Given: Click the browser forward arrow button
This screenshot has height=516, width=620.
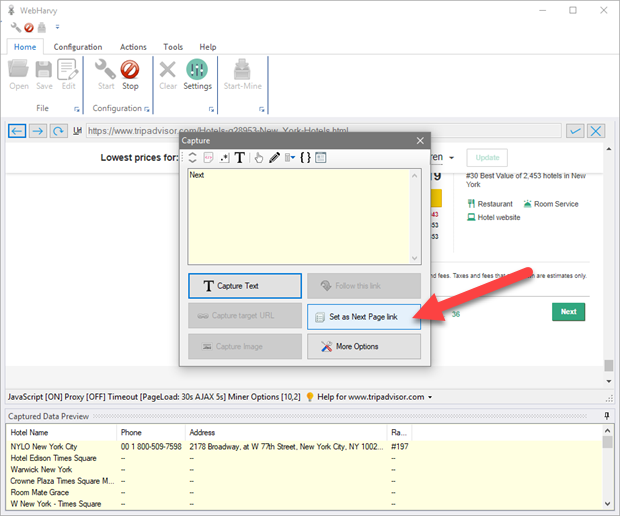Looking at the screenshot, I should tap(37, 131).
